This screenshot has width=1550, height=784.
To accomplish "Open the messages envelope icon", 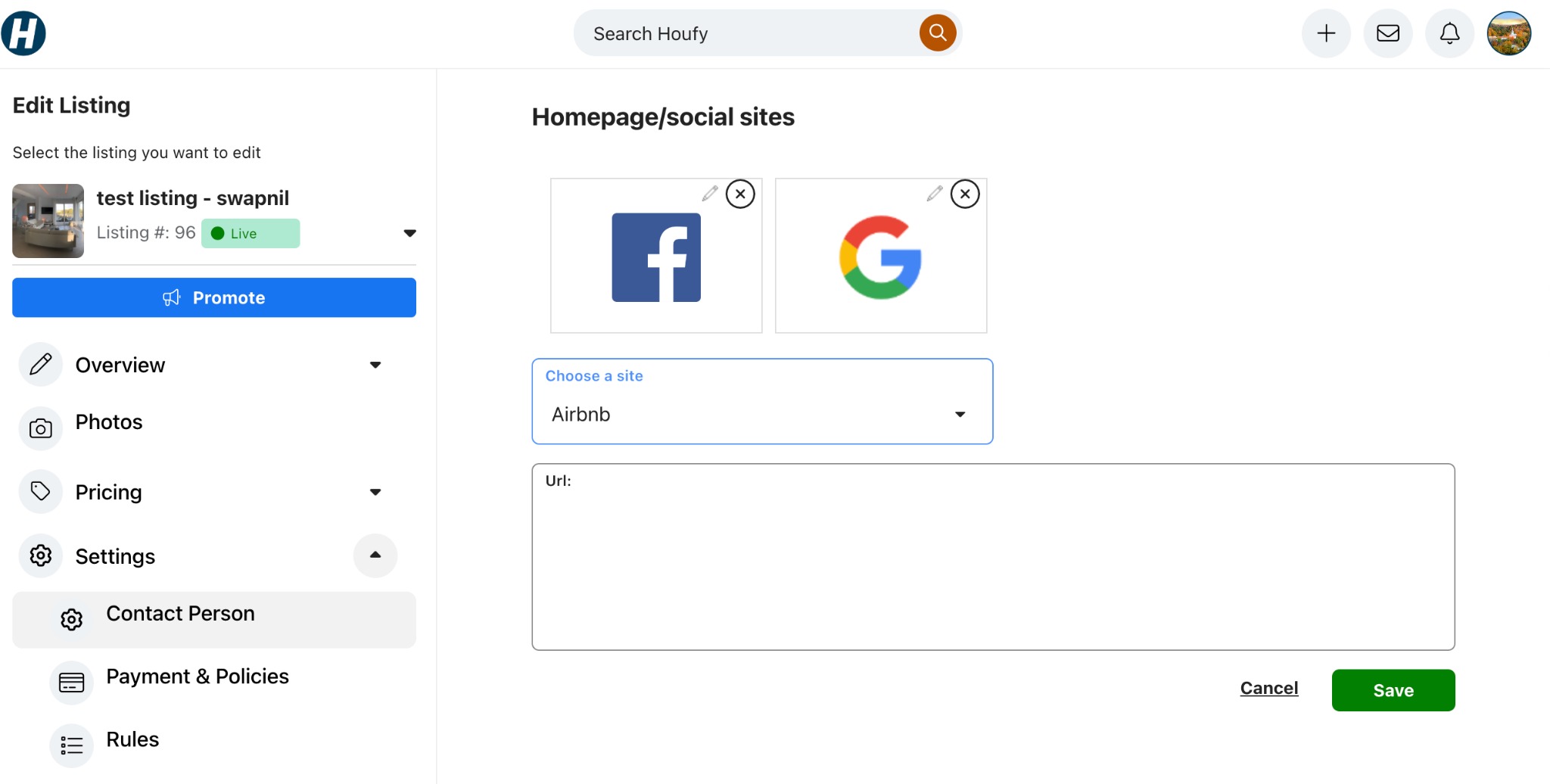I will pyautogui.click(x=1388, y=33).
